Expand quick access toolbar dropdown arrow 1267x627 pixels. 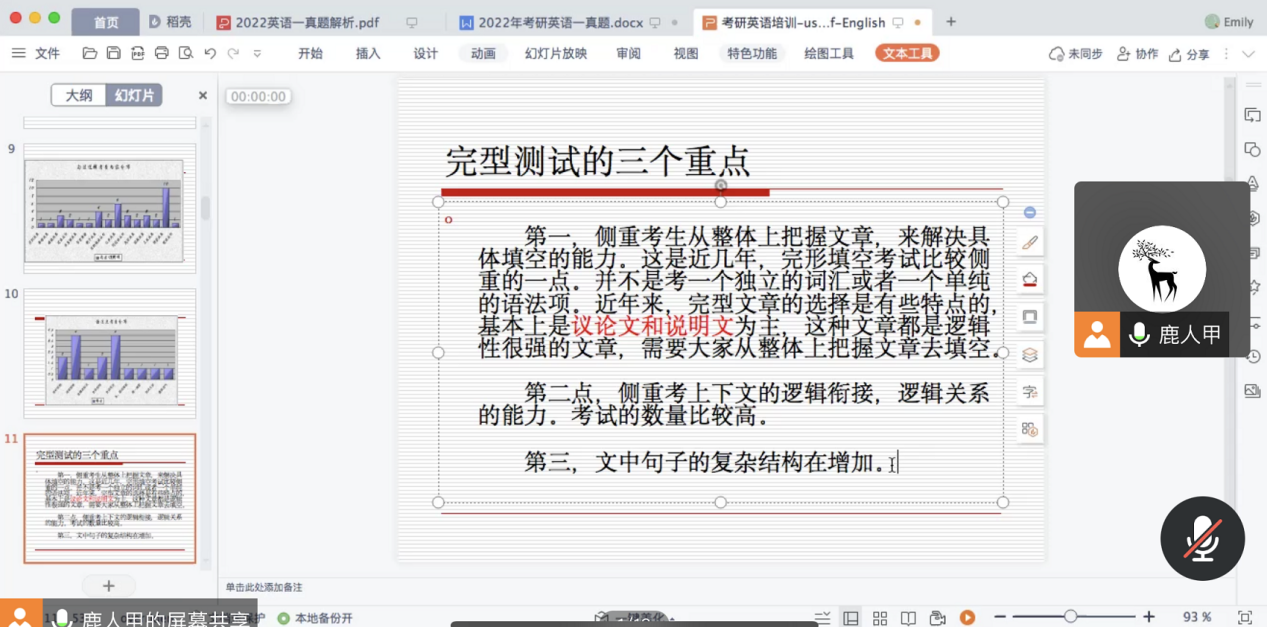[x=255, y=53]
